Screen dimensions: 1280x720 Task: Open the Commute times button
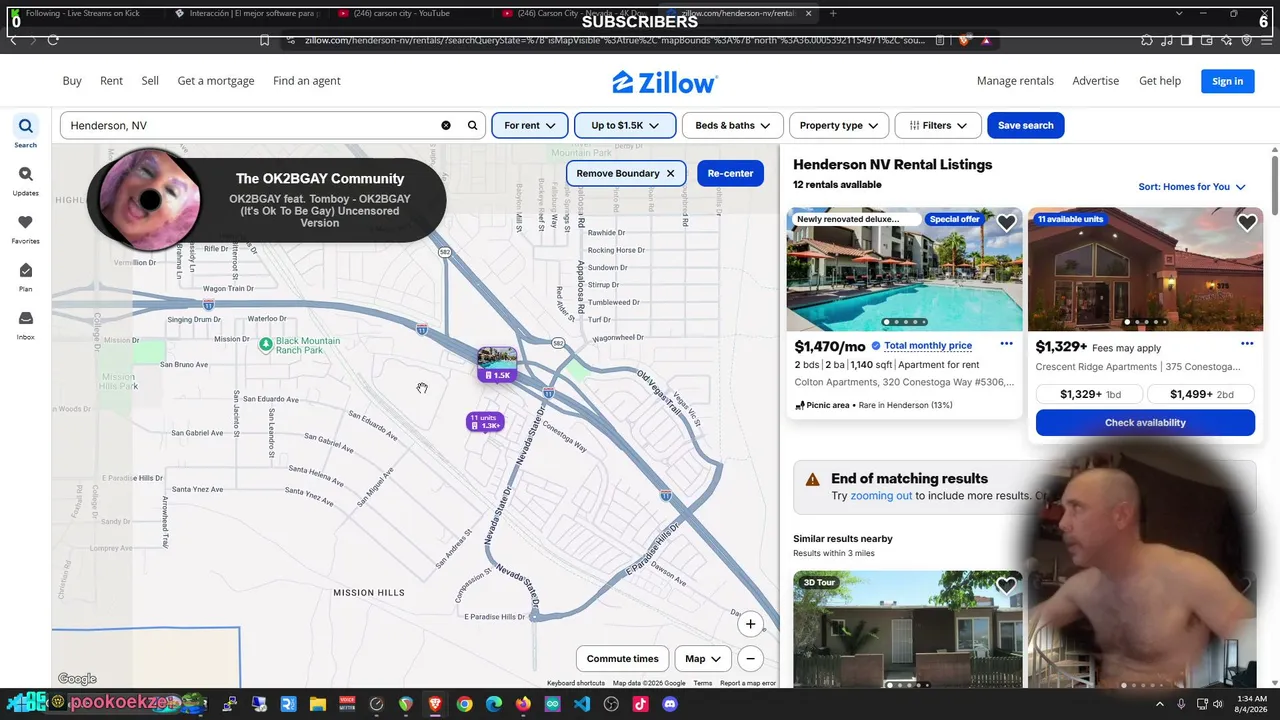(x=622, y=658)
